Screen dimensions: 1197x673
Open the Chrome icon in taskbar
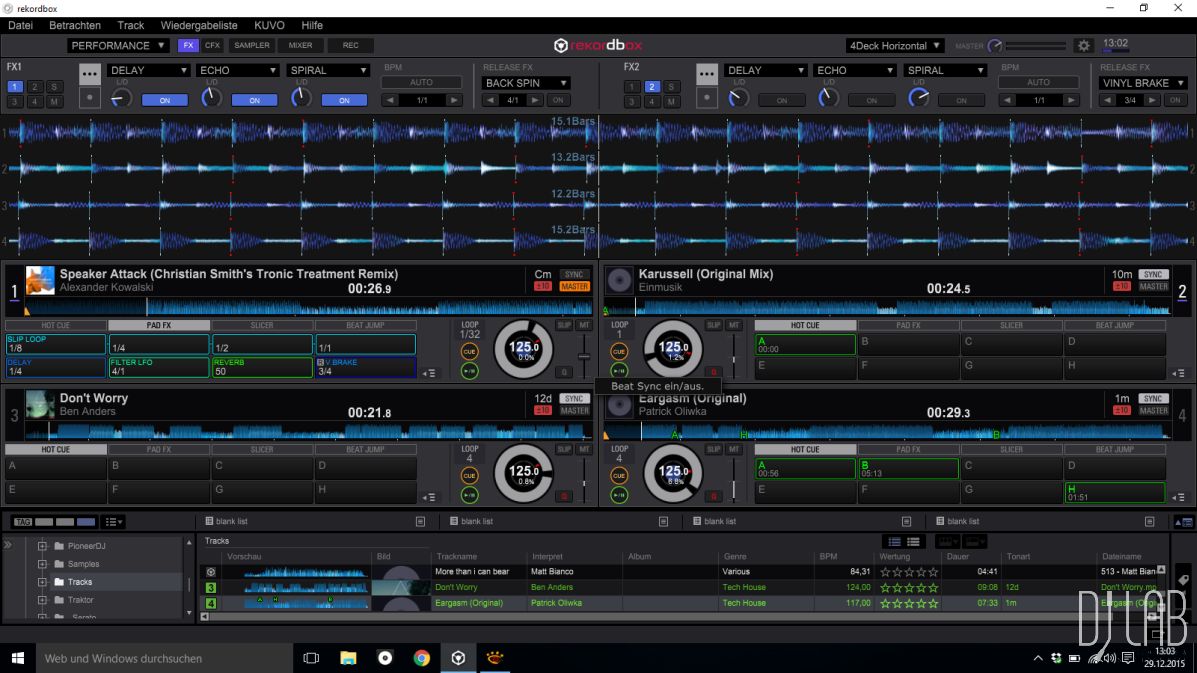tap(422, 658)
